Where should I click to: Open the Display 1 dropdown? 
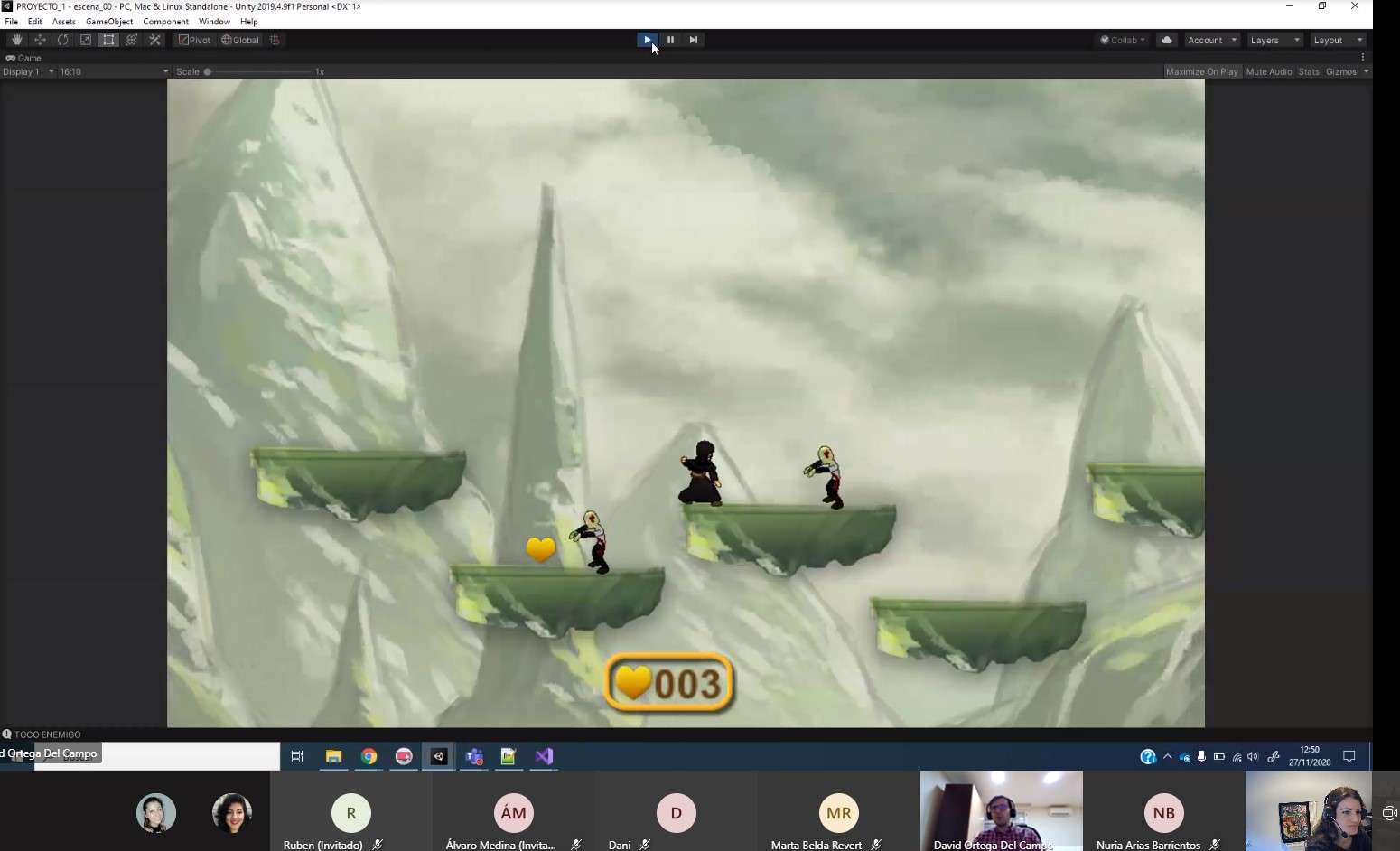pos(28,71)
